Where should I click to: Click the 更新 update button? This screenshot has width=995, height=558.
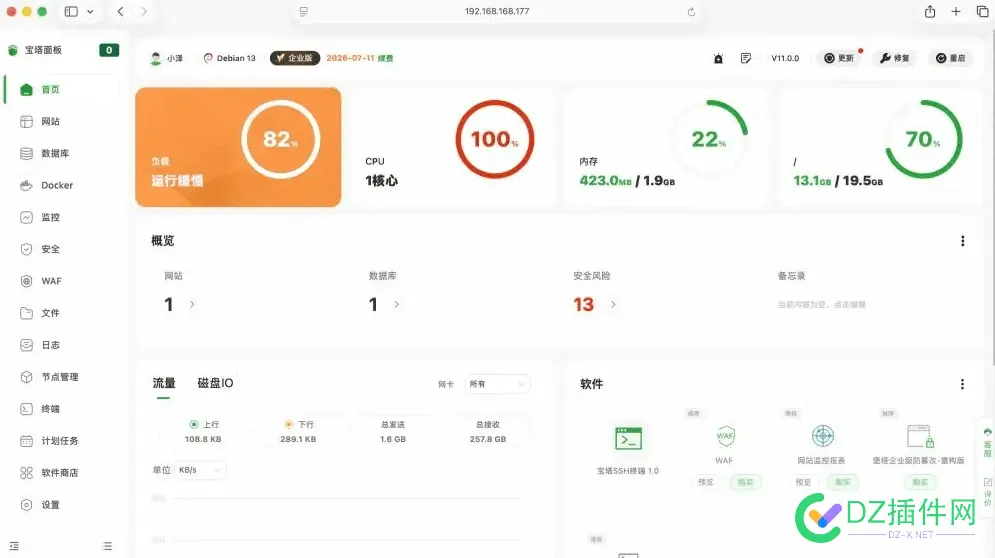tap(839, 58)
